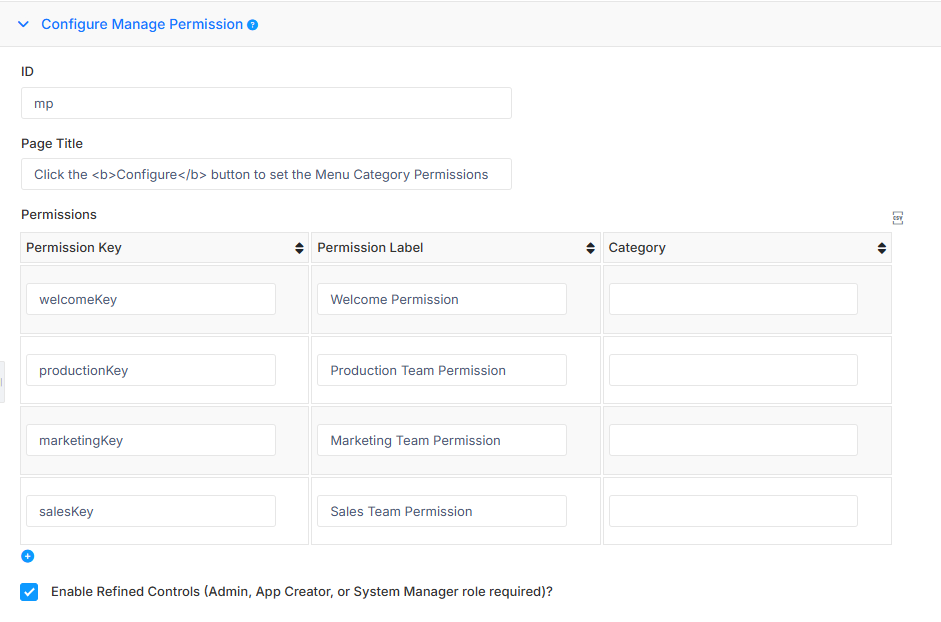
Task: Add a new permission row with plus icon
Action: [28, 556]
